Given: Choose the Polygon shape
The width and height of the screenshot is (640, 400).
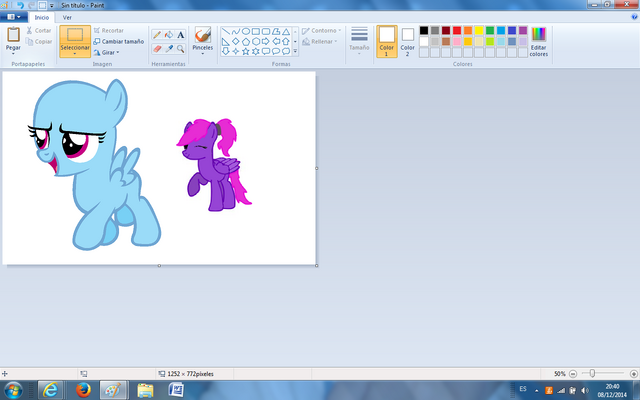Looking at the screenshot, I should click(x=276, y=31).
